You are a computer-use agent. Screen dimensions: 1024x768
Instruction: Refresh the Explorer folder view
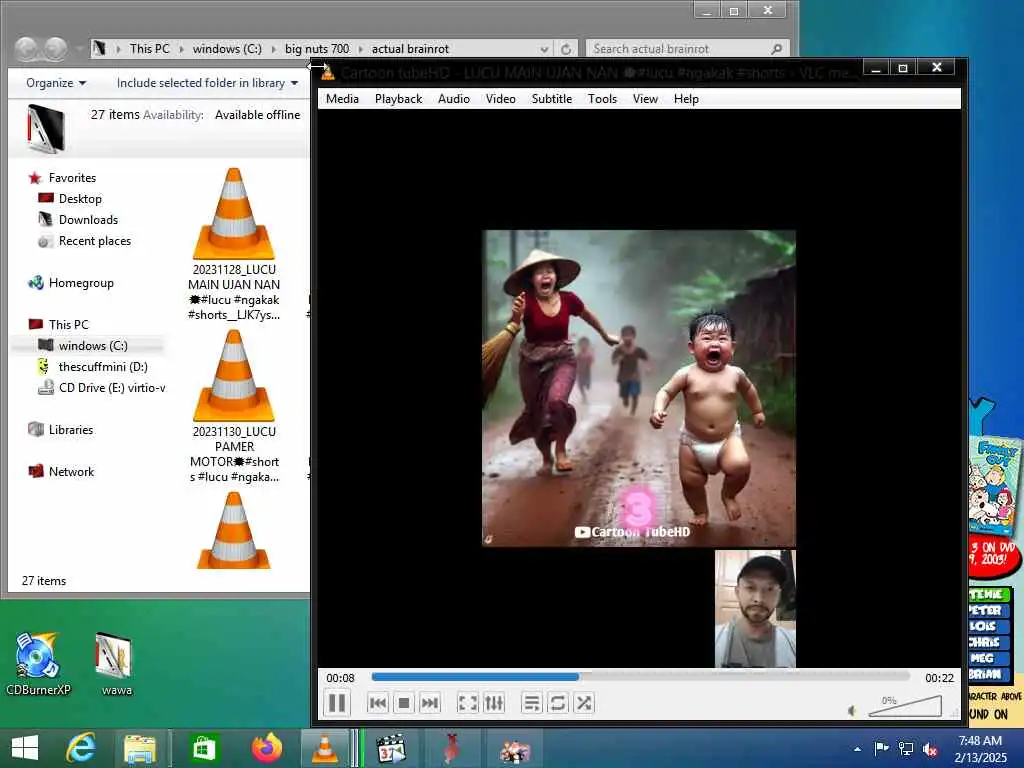(x=566, y=49)
